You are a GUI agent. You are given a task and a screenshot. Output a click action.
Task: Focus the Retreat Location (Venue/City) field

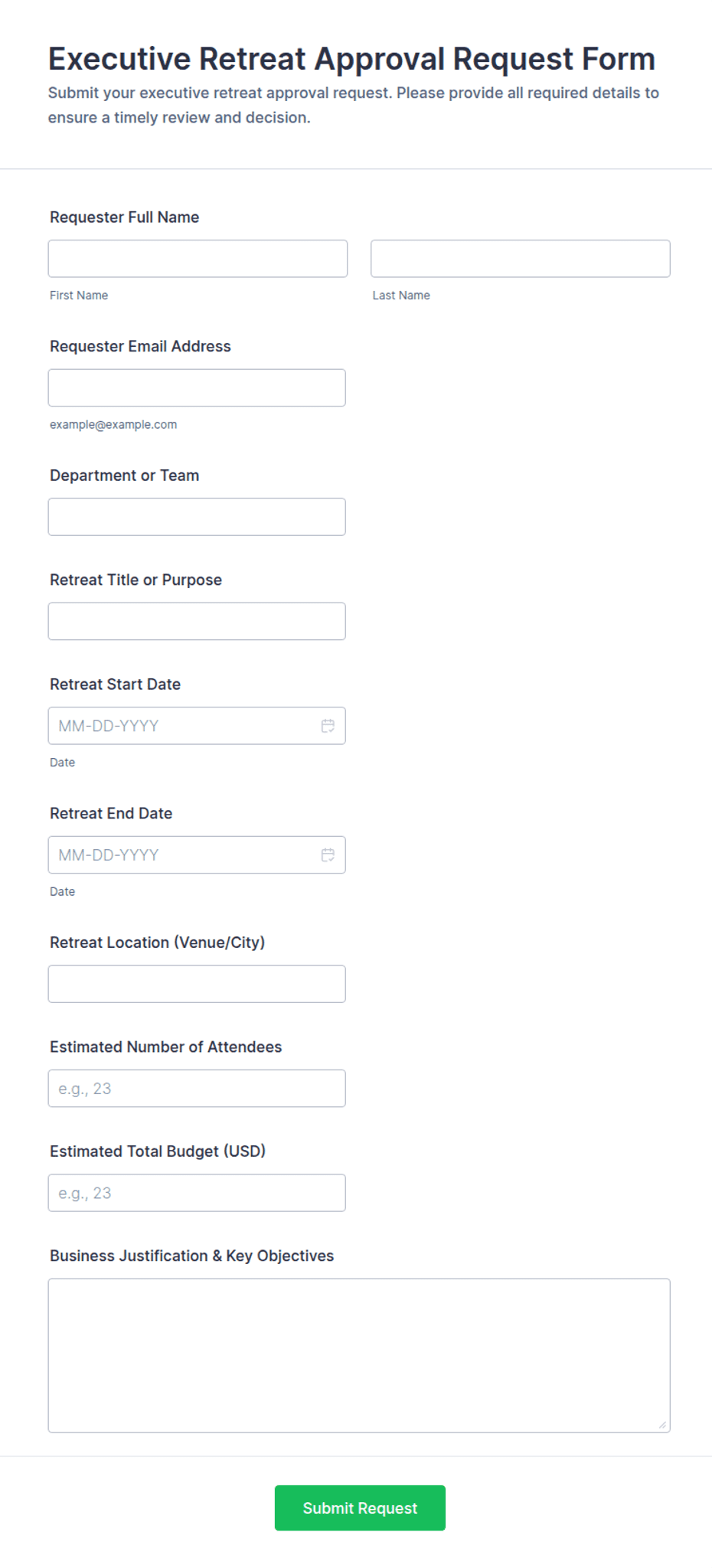pos(197,984)
